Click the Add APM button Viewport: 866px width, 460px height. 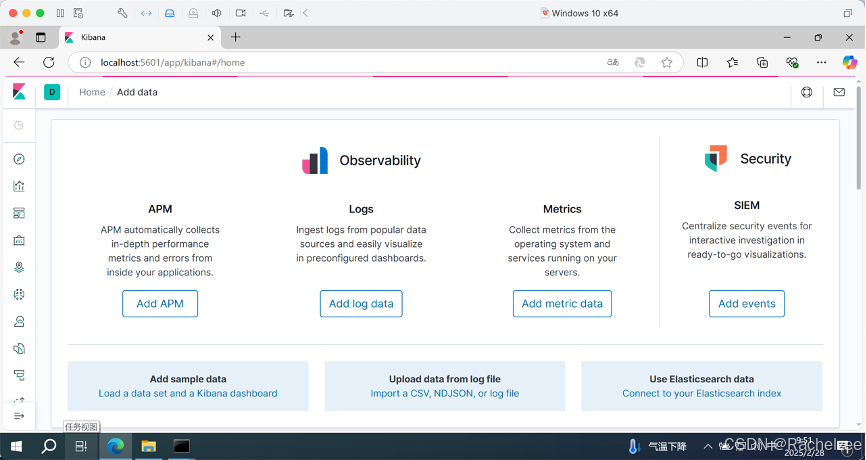tap(160, 304)
